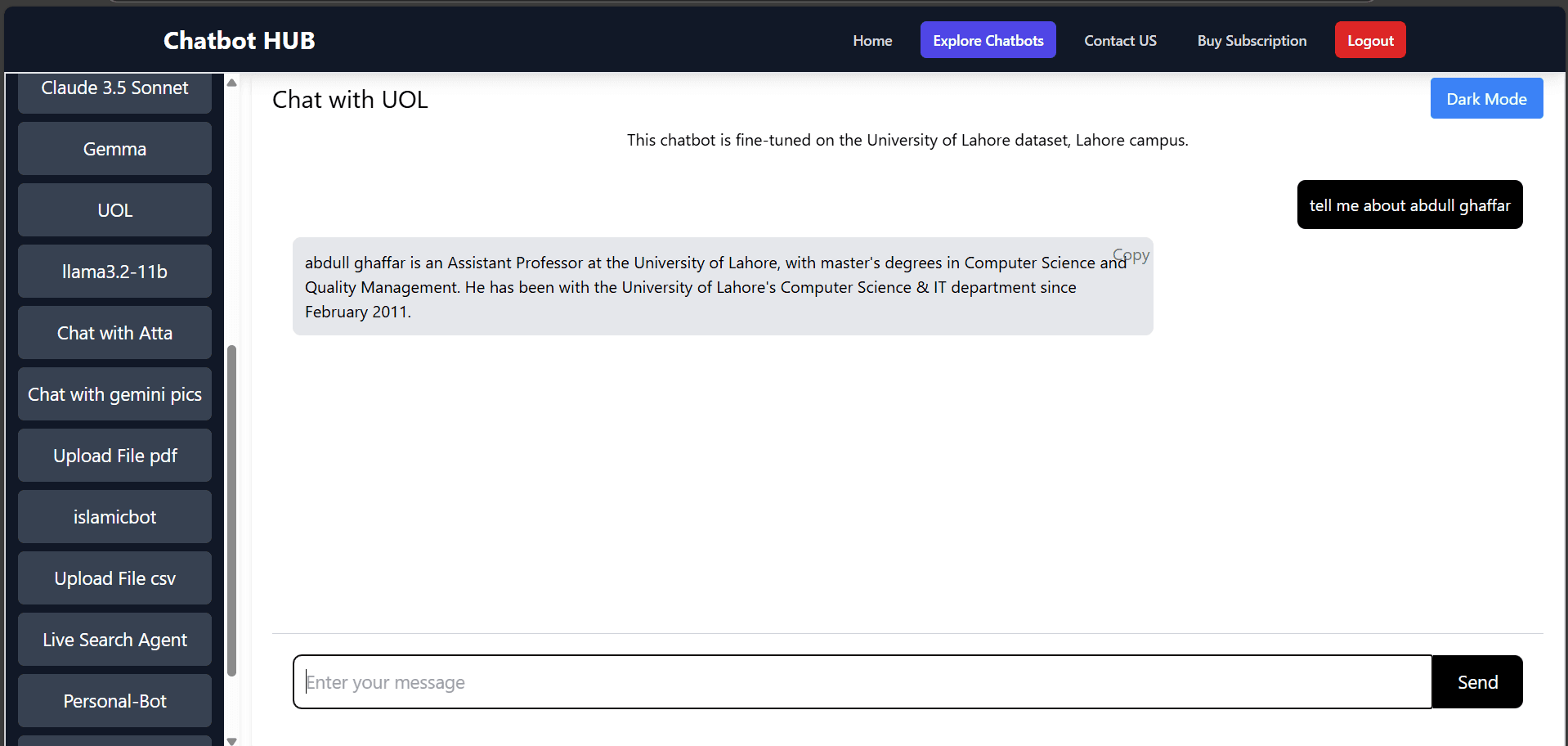Choose the Upload File csv option
This screenshot has height=746, width=1568.
[114, 578]
